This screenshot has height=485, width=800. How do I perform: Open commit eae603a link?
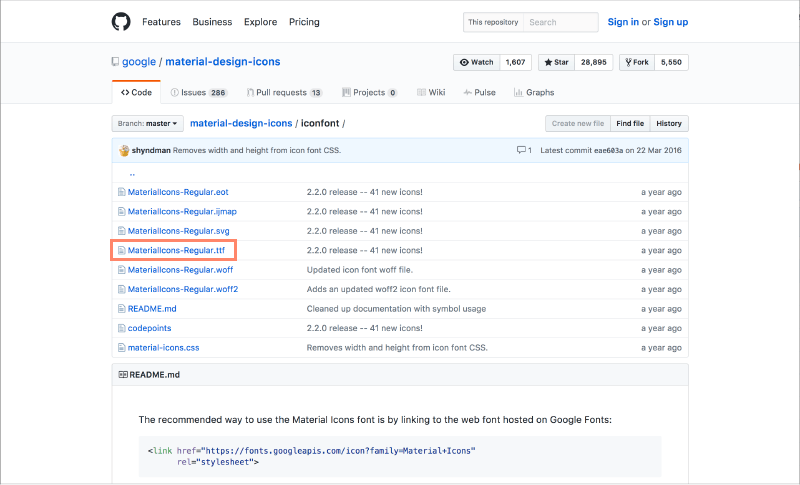click(x=610, y=150)
